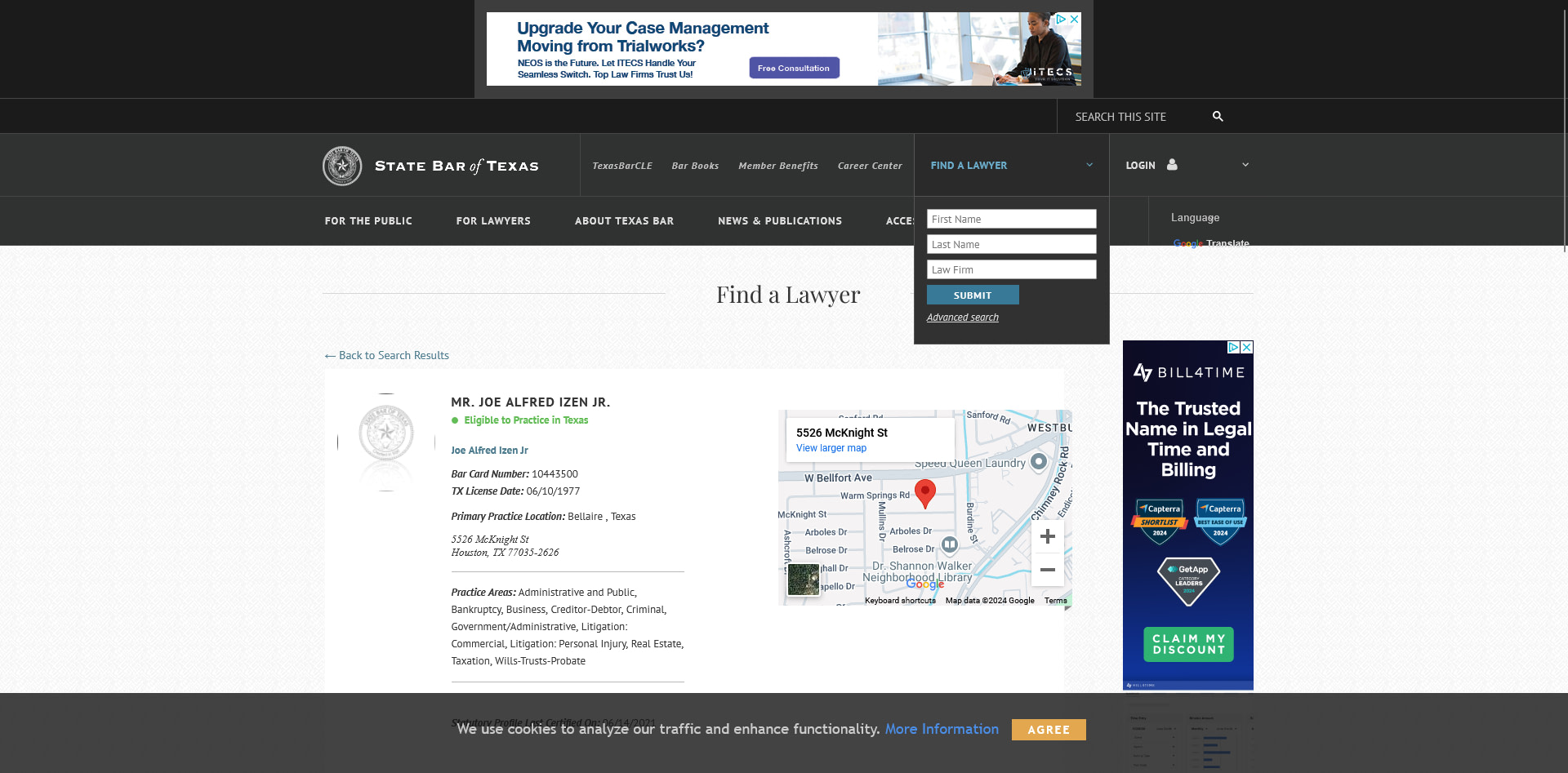This screenshot has height=773, width=1568.
Task: Open the map Terms link
Action: click(x=1055, y=601)
